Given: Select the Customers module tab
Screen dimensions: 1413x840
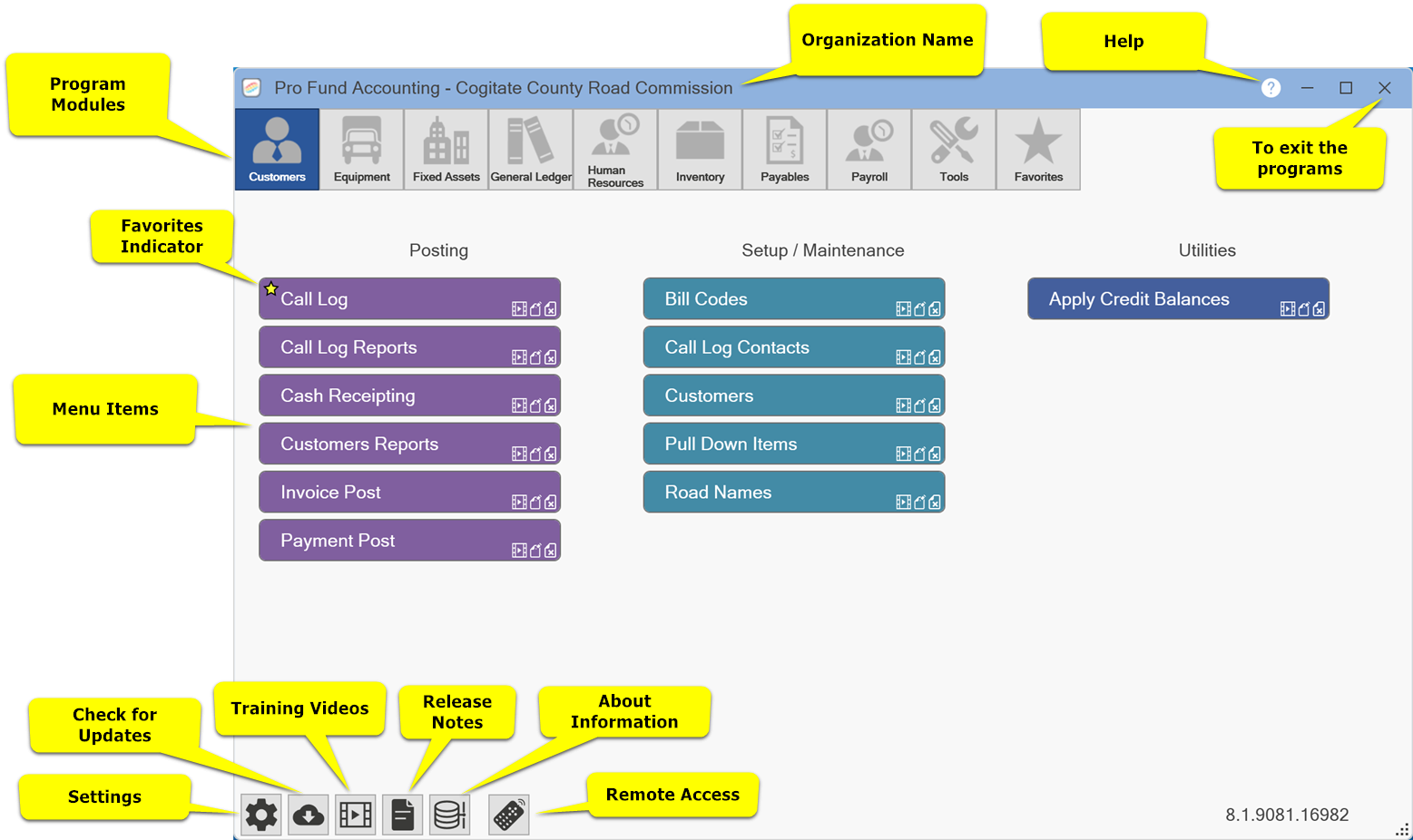Looking at the screenshot, I should point(277,150).
